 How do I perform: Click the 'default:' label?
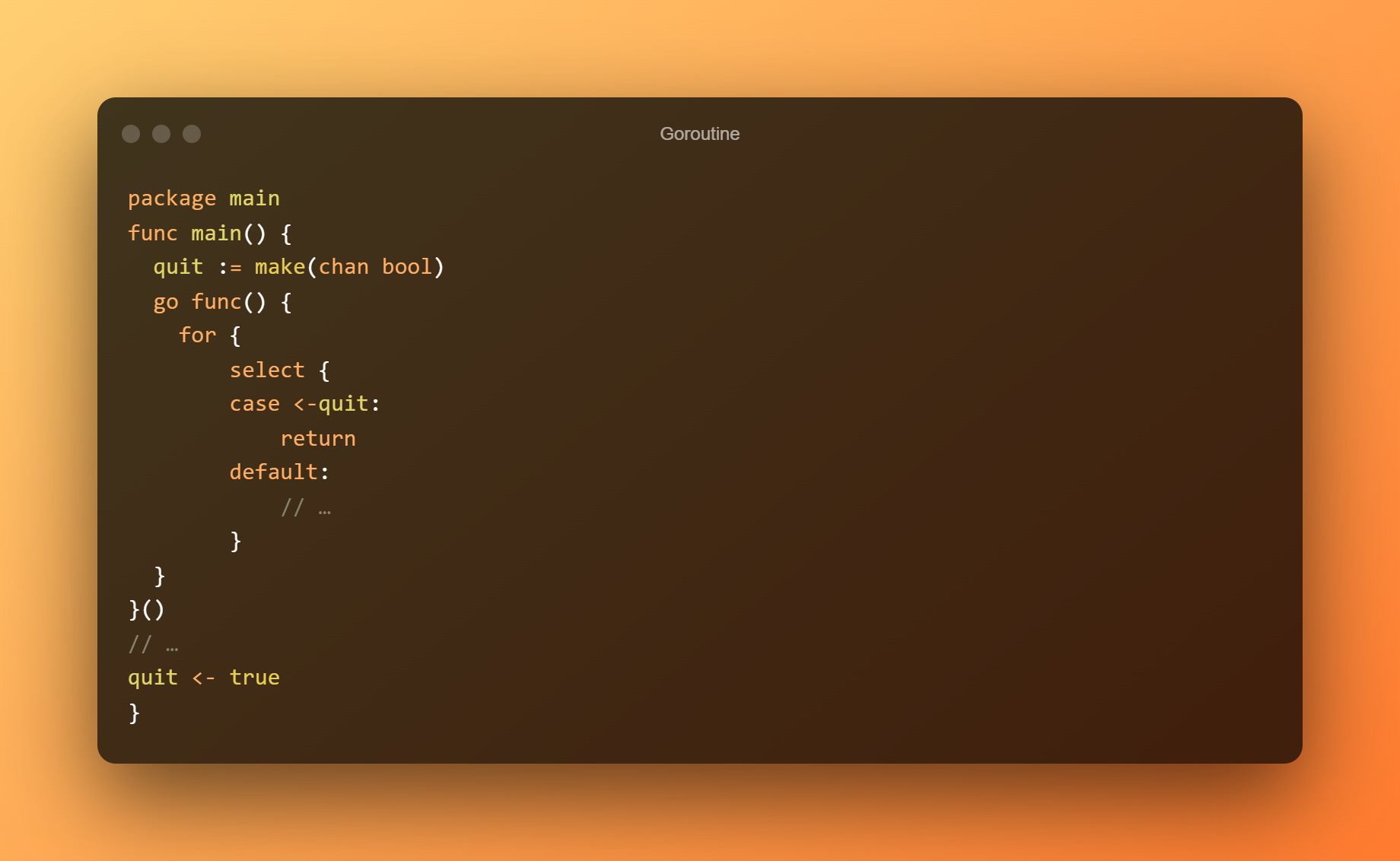279,472
